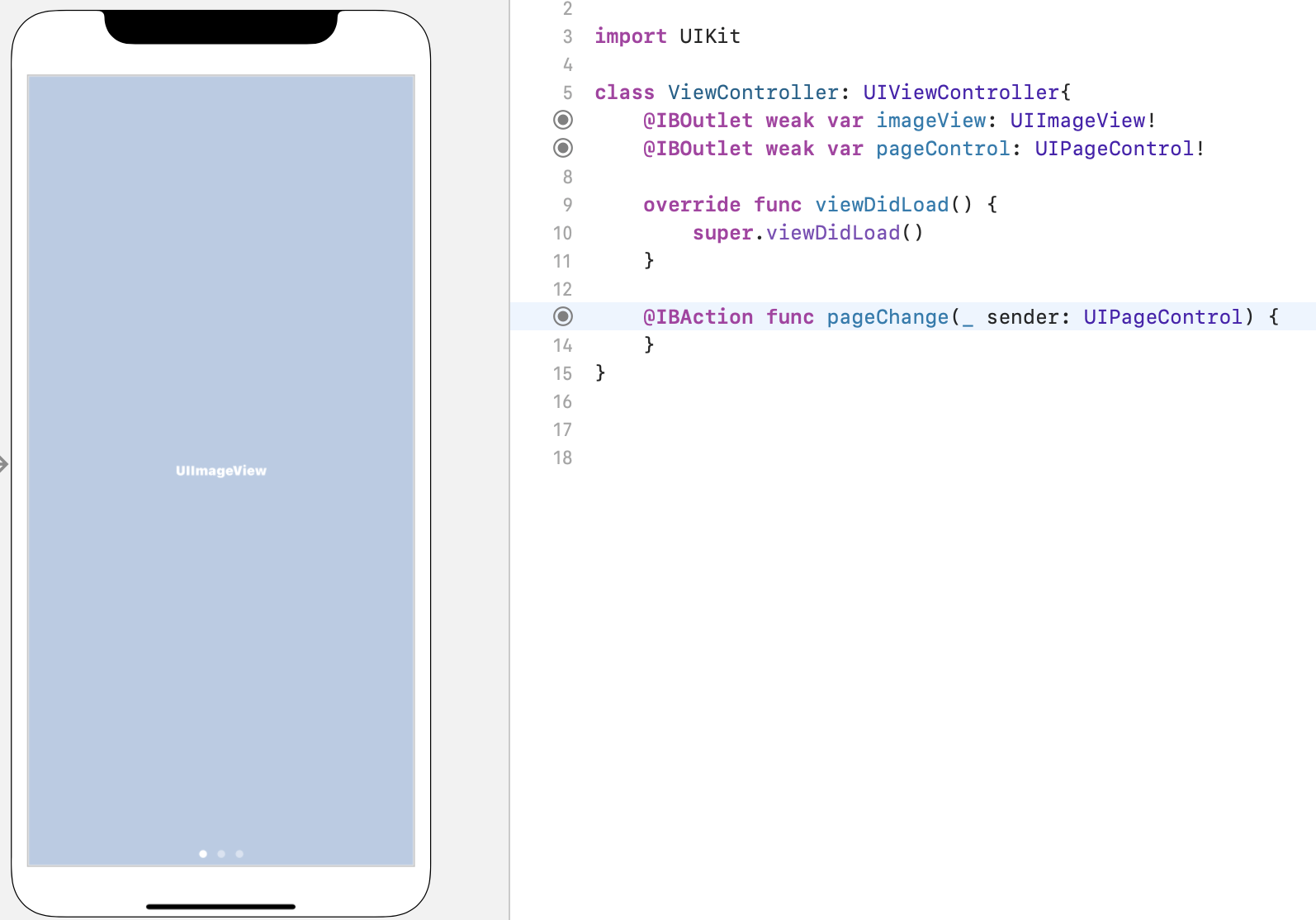1316x920 pixels.
Task: Click 'UIPageControl' type in pageChange parameter
Action: tap(1163, 317)
